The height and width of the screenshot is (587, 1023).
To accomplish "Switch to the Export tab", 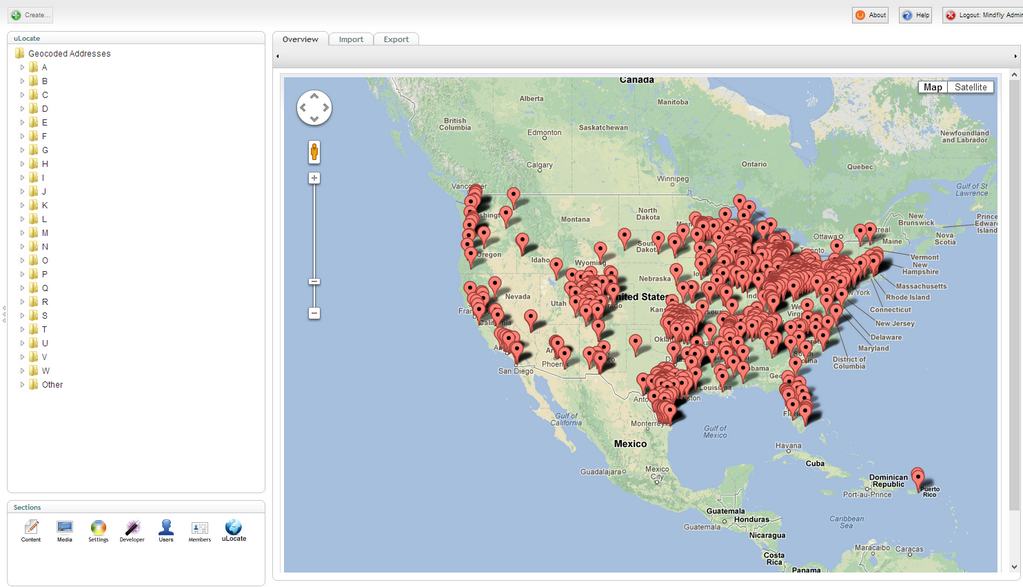I will click(x=396, y=39).
